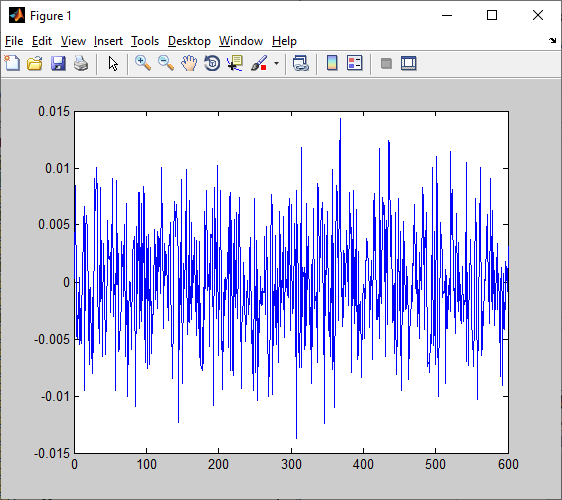
Task: Open the File menu
Action: [x=14, y=41]
